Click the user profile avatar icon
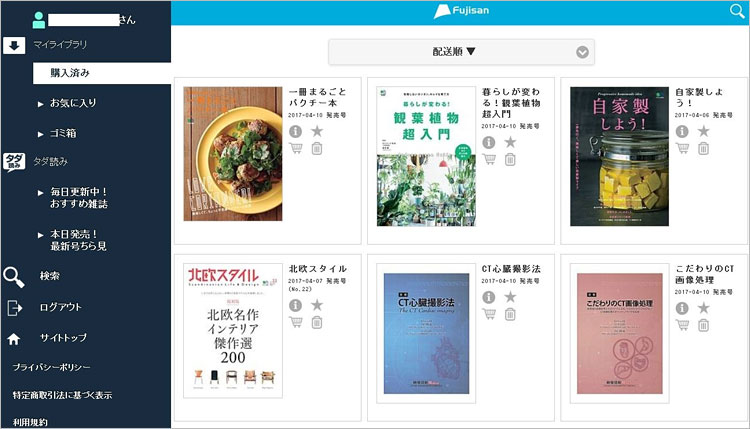This screenshot has width=750, height=429. 39,20
